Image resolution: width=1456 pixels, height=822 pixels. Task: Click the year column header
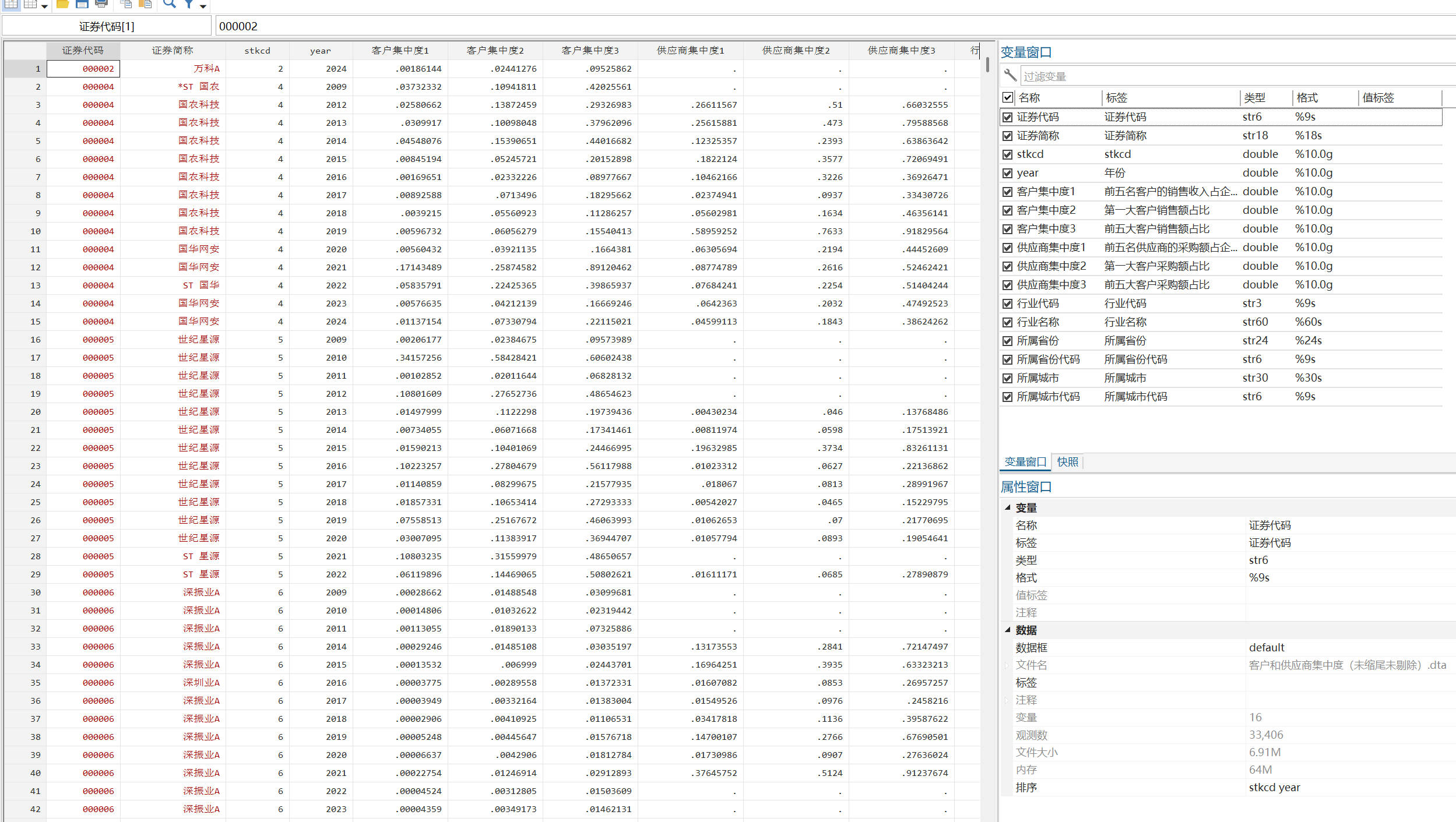click(x=320, y=51)
